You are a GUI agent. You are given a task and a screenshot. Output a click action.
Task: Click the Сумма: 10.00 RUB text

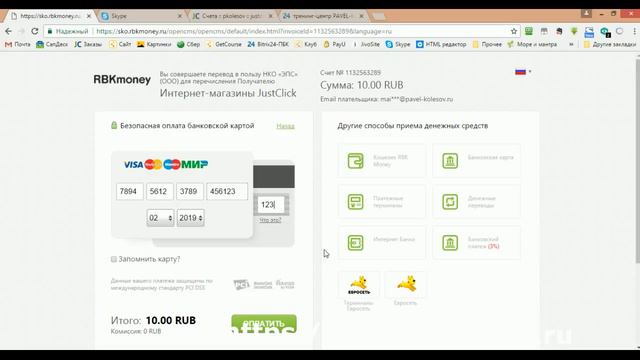click(x=362, y=85)
